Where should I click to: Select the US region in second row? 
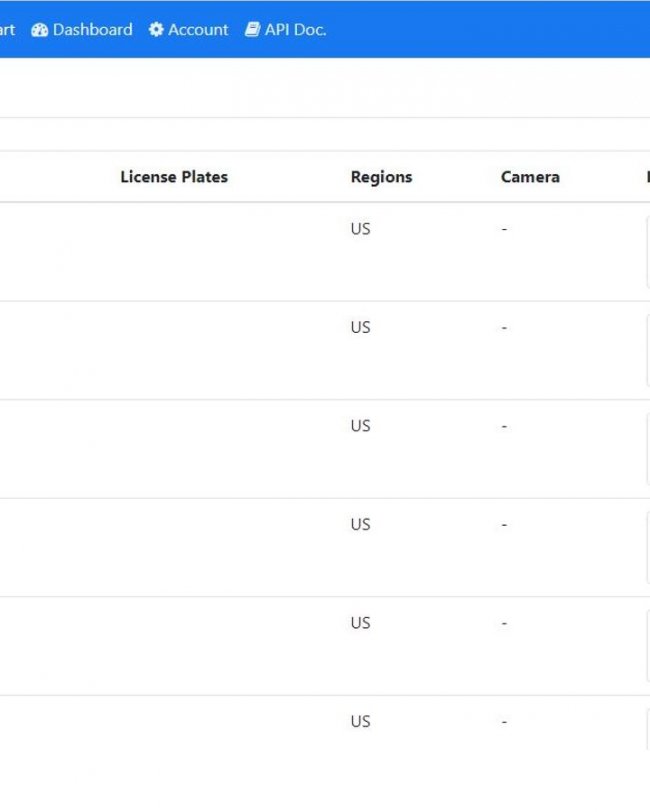click(x=360, y=327)
